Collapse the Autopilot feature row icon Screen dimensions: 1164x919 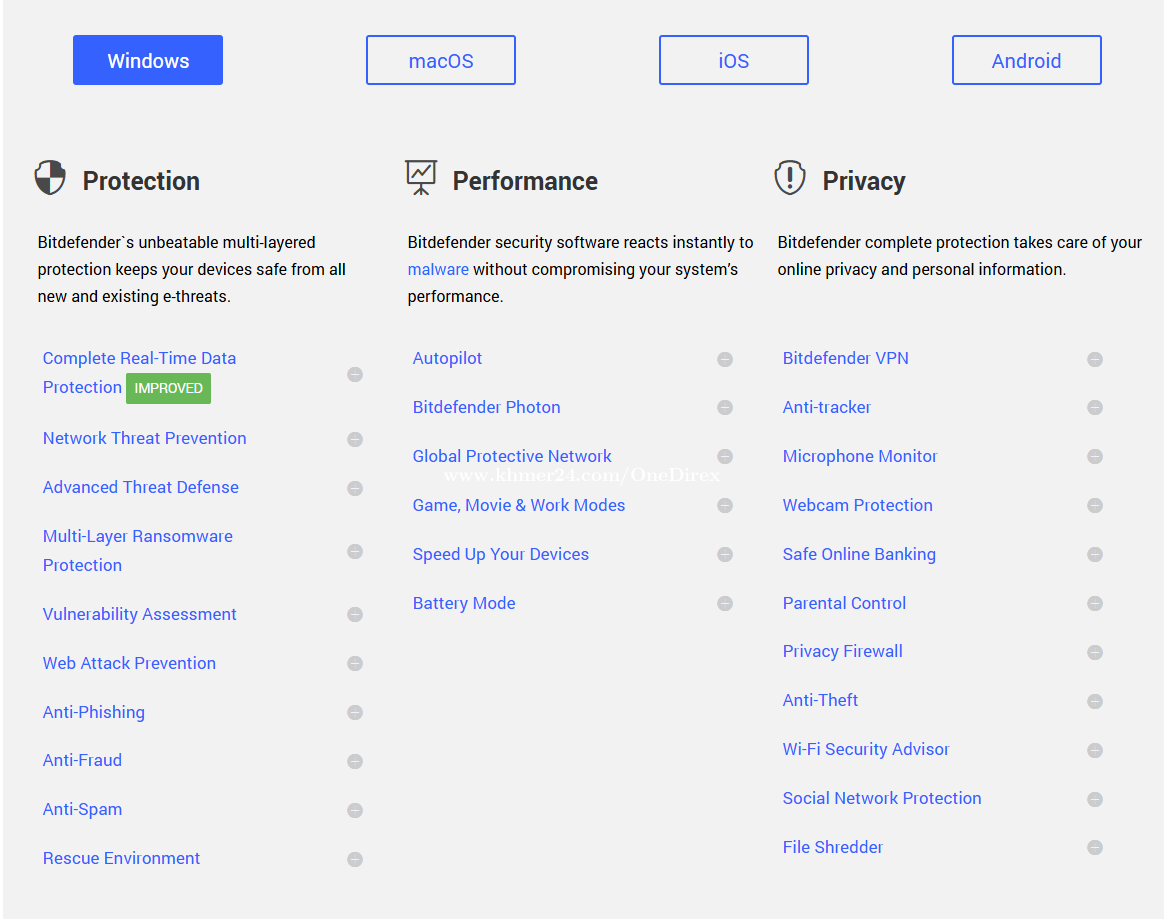coord(725,359)
